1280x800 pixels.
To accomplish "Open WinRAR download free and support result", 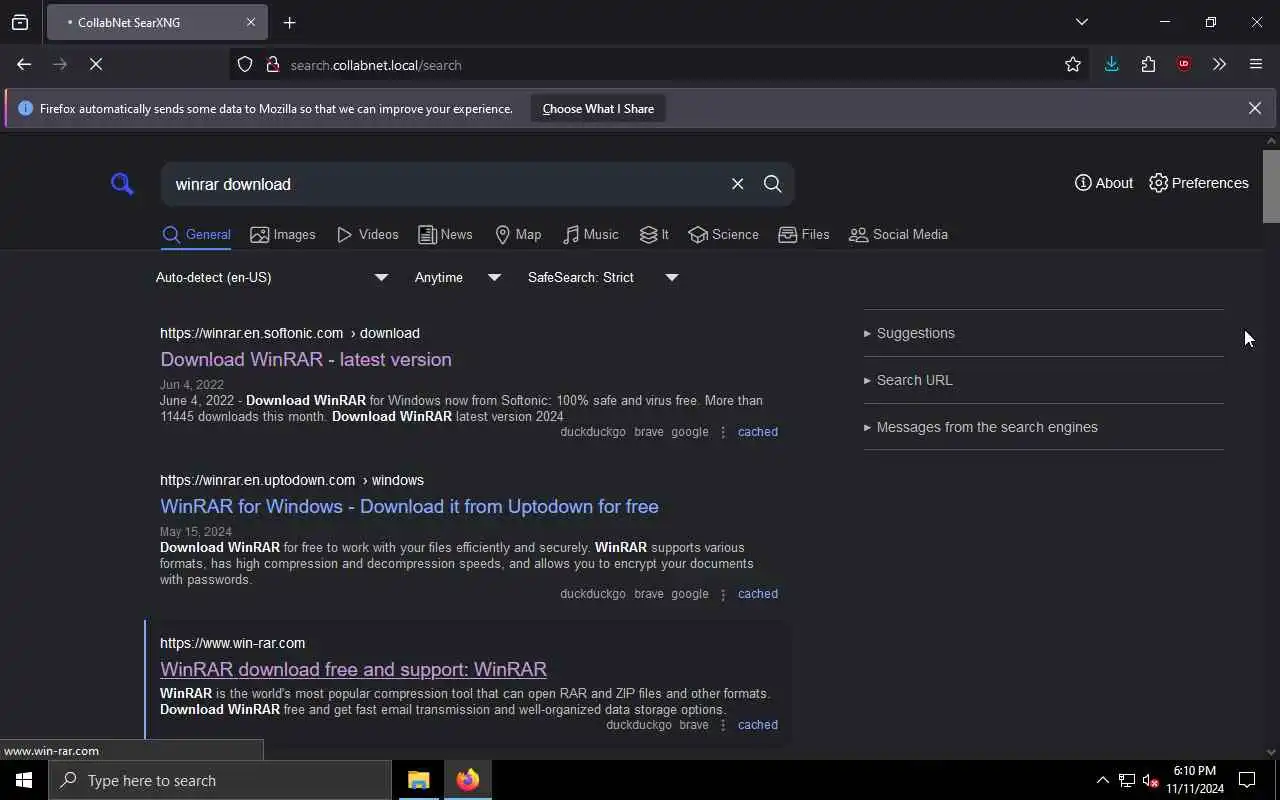I will [353, 669].
